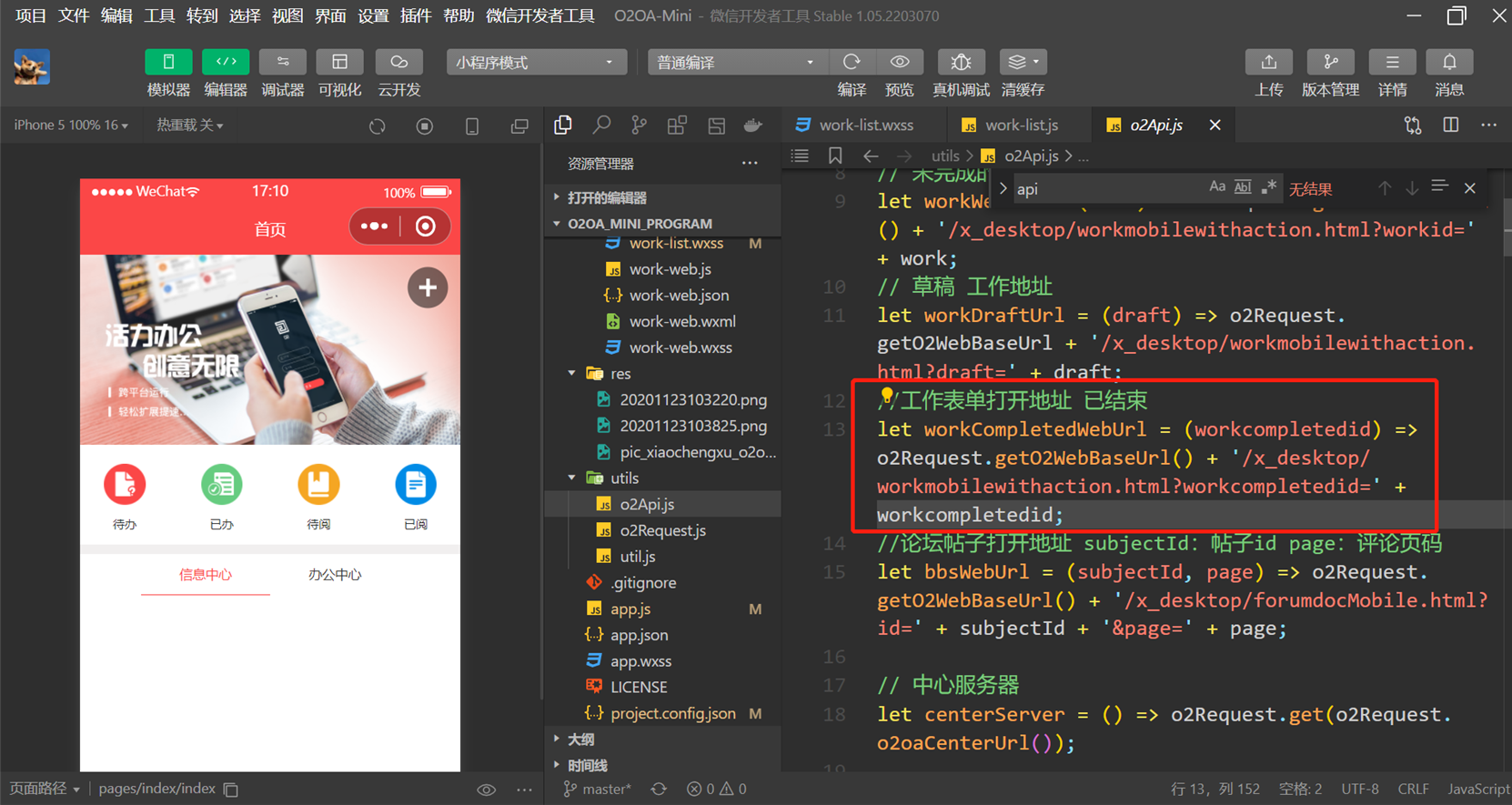Click the Upload icon in toolbar

pos(1268,62)
